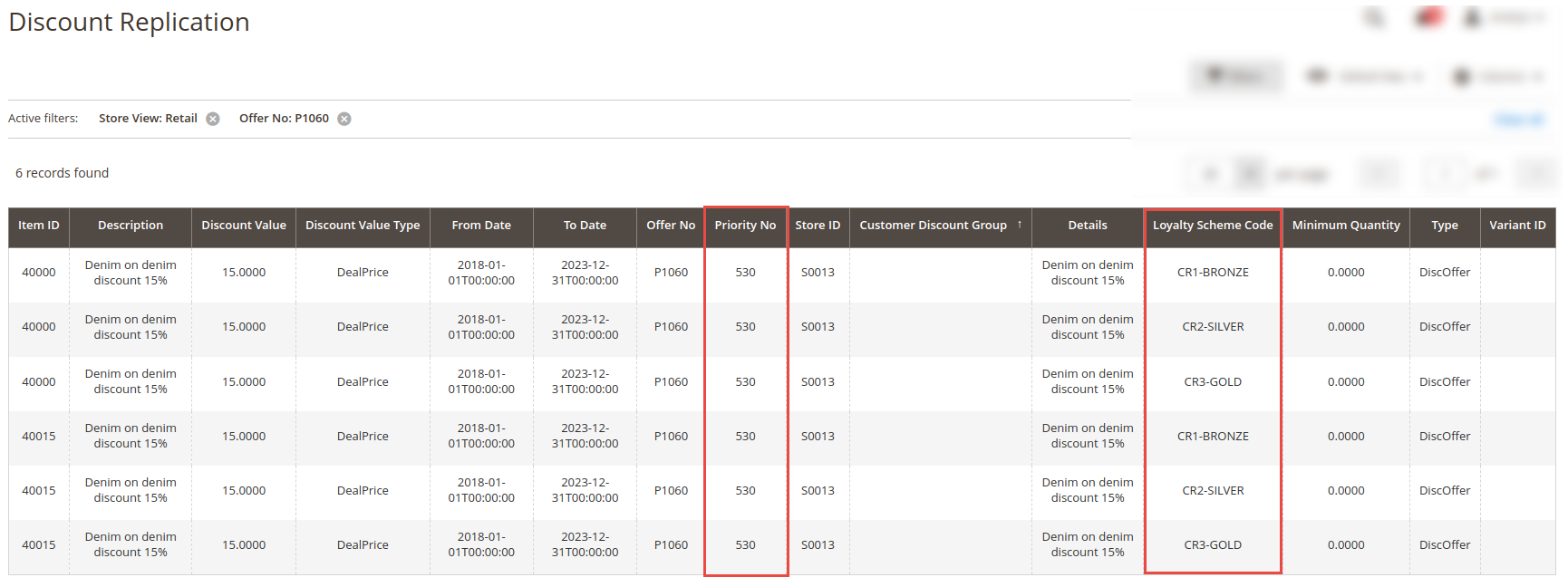Open the per page size dropdown

[x=1251, y=173]
